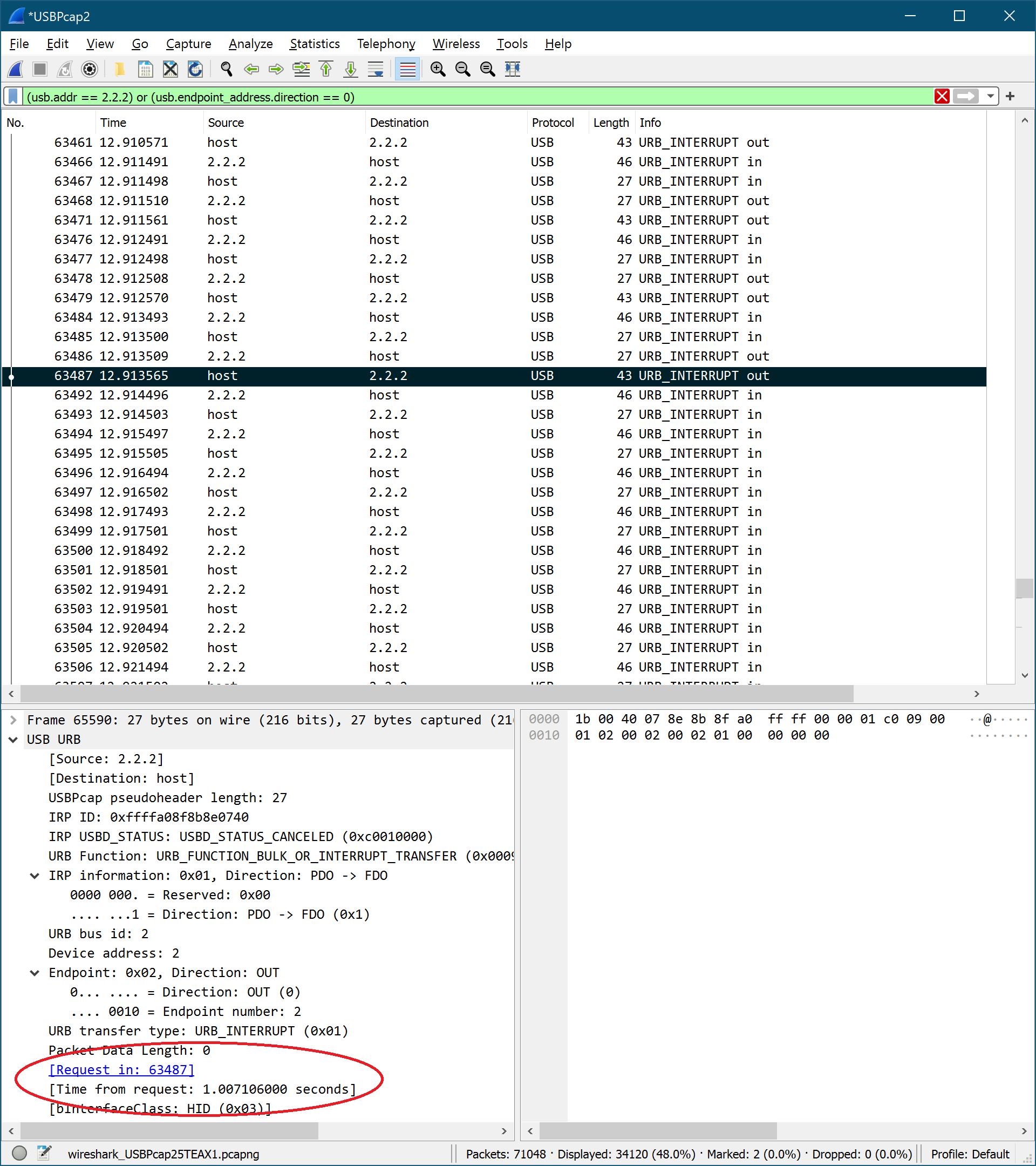
Task: Toggle auto-scroll during live capture button
Action: [376, 69]
